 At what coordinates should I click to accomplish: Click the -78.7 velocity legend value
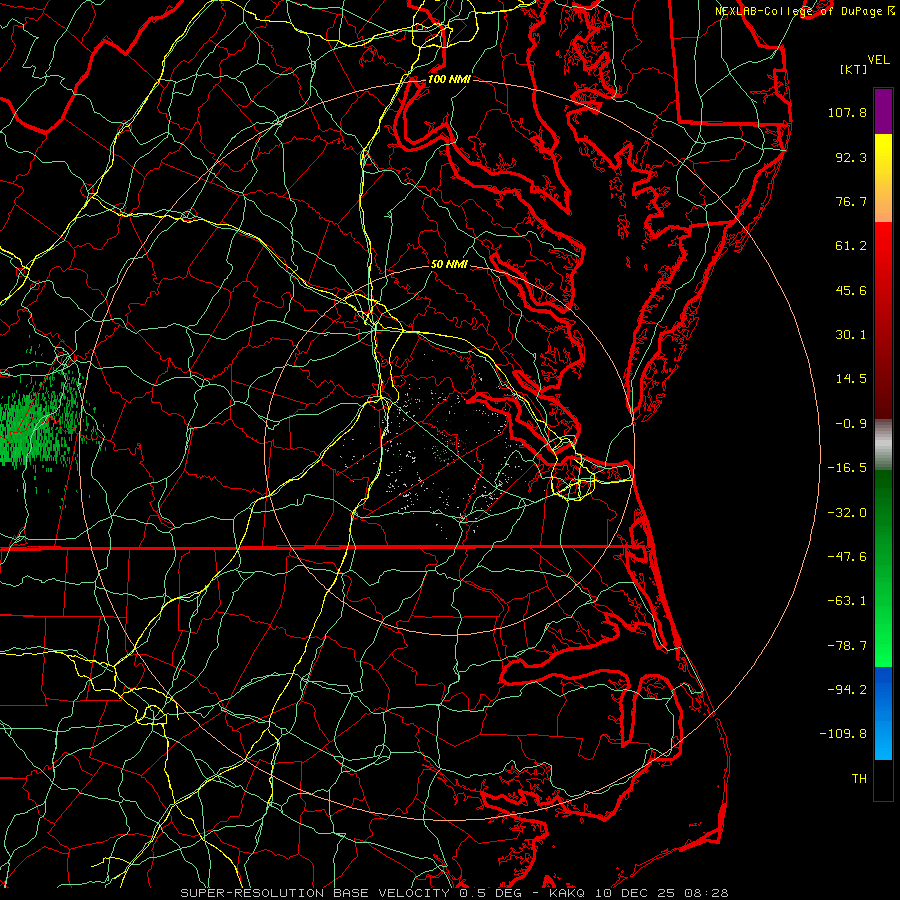click(847, 646)
